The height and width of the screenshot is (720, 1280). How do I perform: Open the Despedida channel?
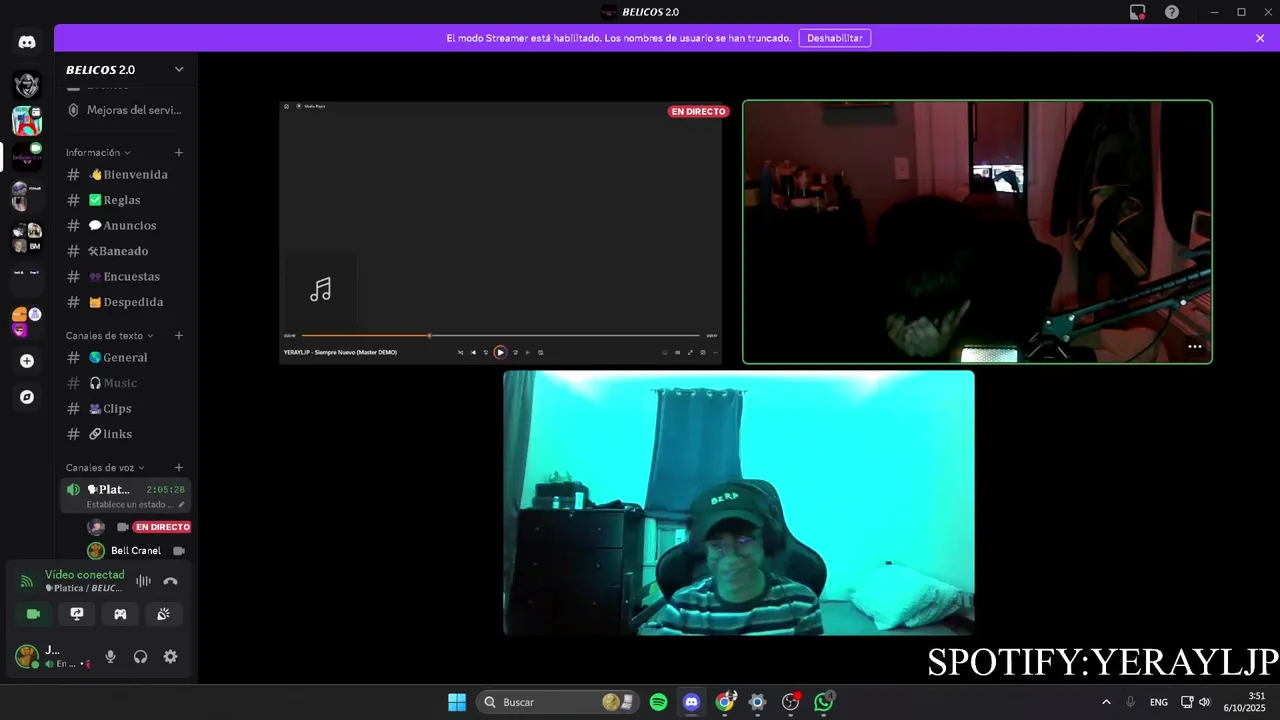(125, 302)
